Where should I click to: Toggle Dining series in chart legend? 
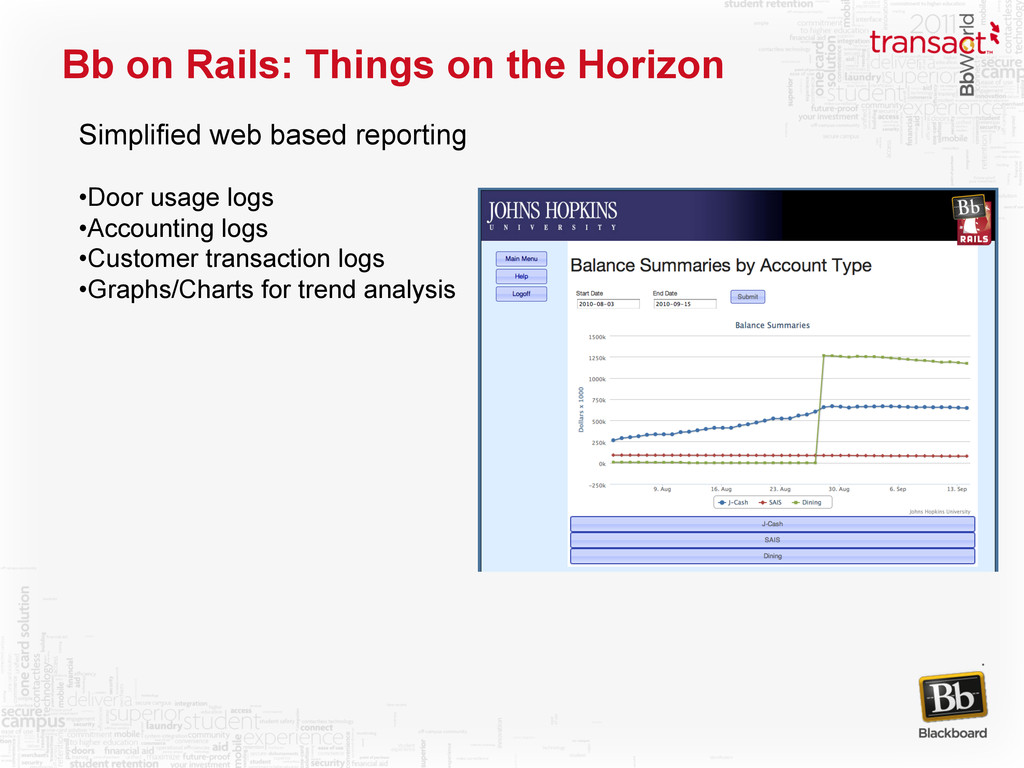click(807, 502)
